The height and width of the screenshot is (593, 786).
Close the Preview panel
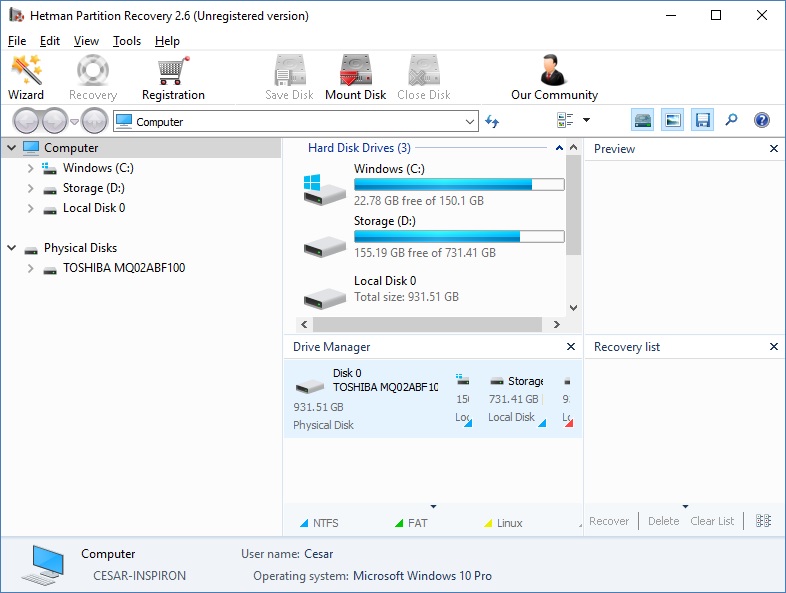click(x=773, y=149)
